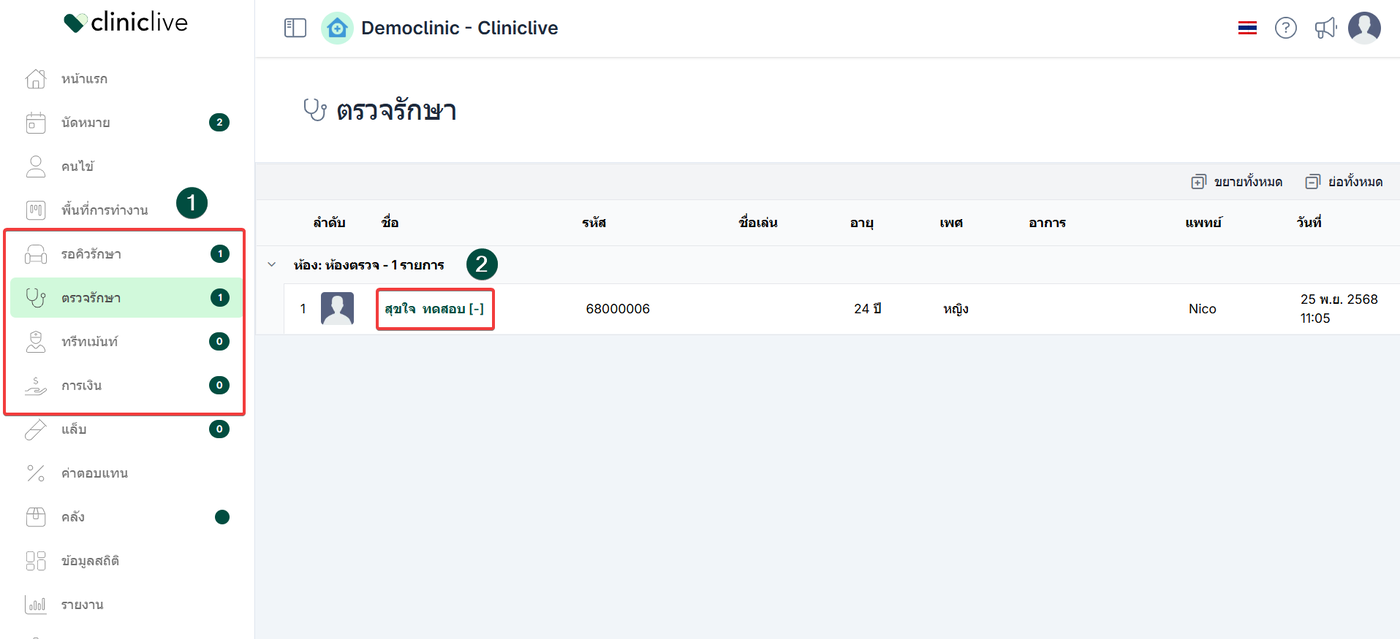Collapse all rows with ย่อทั้งหมด
The image size is (1400, 639).
[1344, 181]
